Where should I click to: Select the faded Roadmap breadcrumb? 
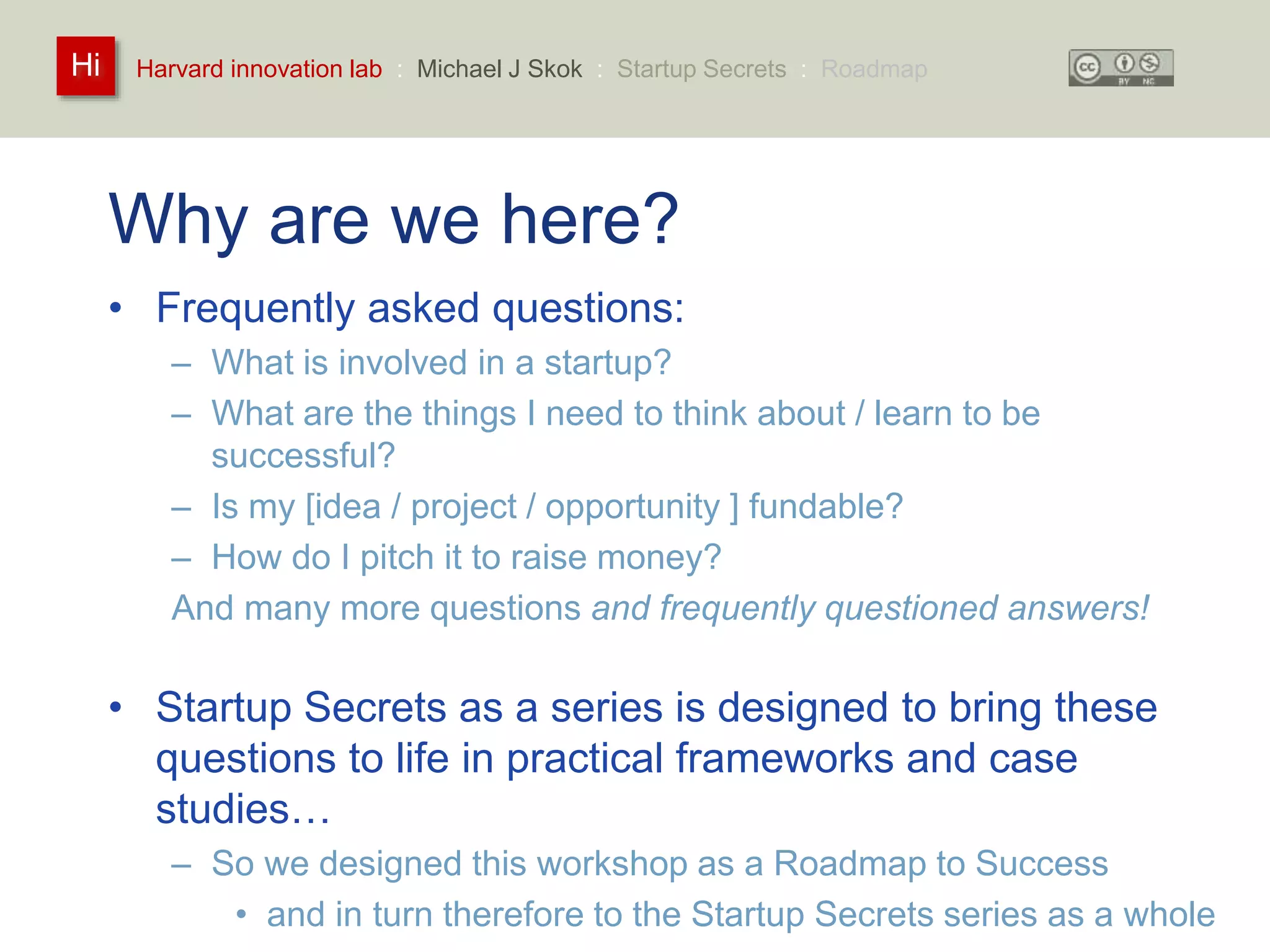(x=874, y=69)
